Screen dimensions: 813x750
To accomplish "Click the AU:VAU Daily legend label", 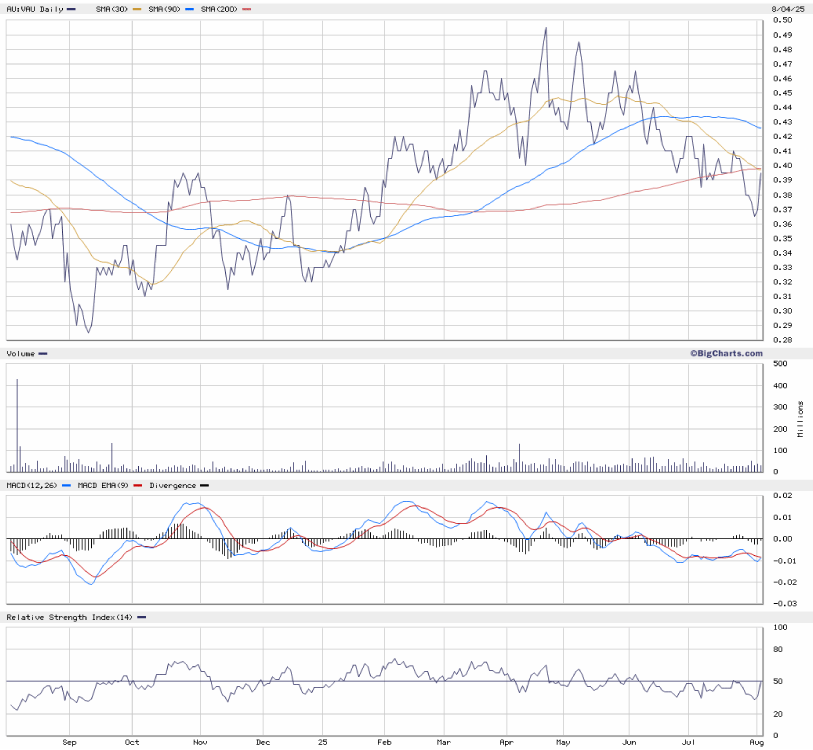I will (x=33, y=9).
